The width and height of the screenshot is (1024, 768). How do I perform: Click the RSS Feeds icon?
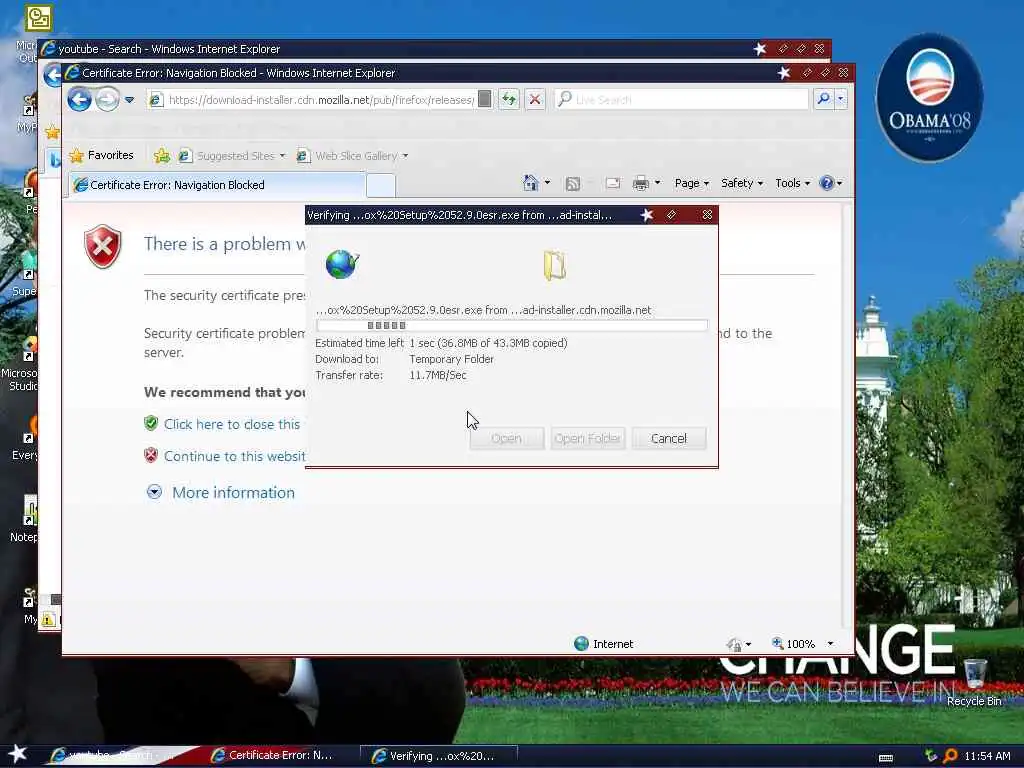click(573, 184)
